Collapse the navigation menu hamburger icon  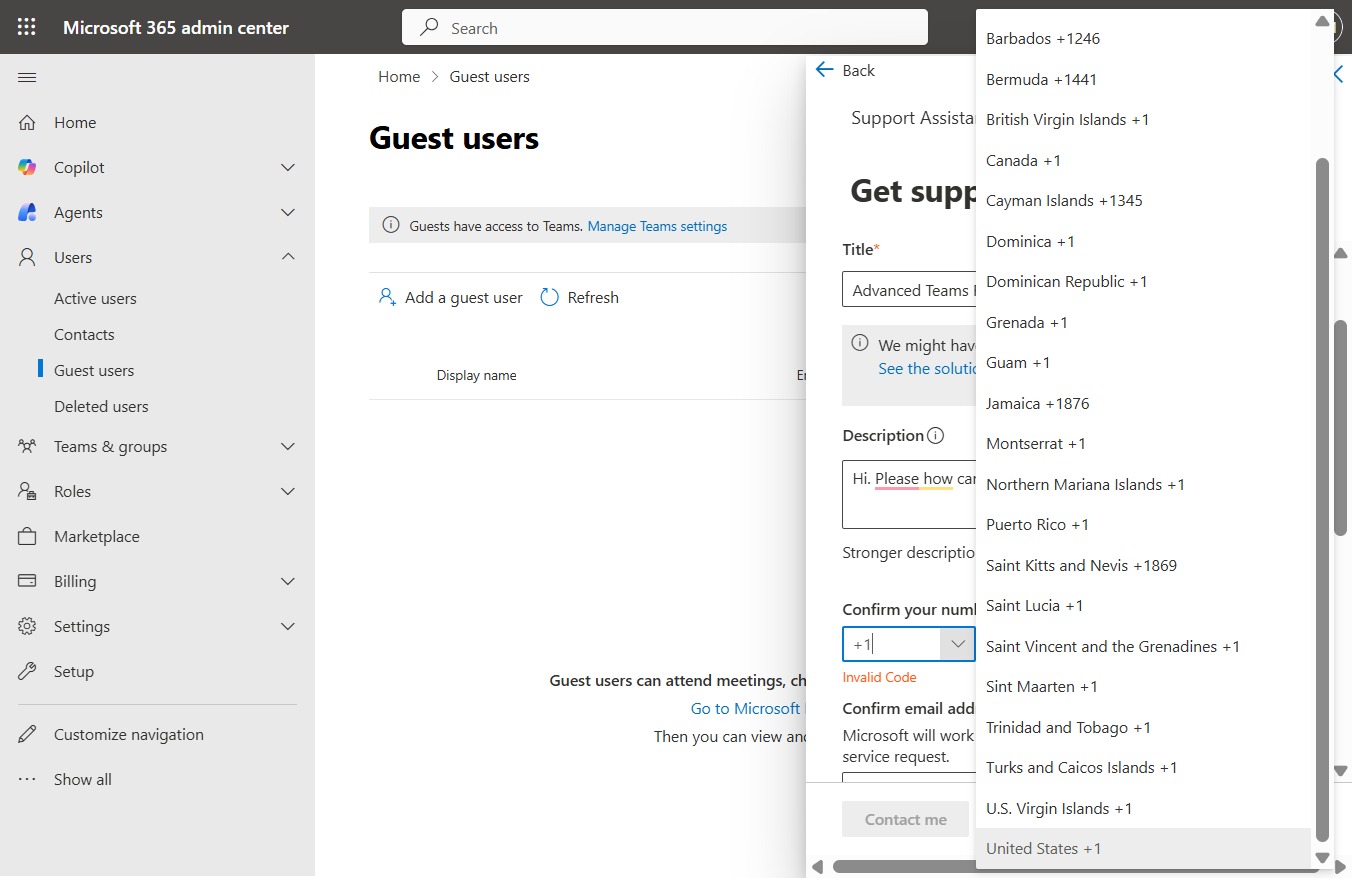(27, 77)
